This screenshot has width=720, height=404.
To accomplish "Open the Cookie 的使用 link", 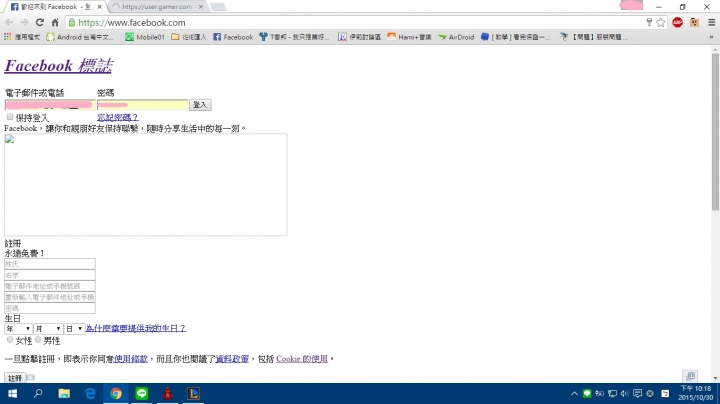I will click(302, 359).
